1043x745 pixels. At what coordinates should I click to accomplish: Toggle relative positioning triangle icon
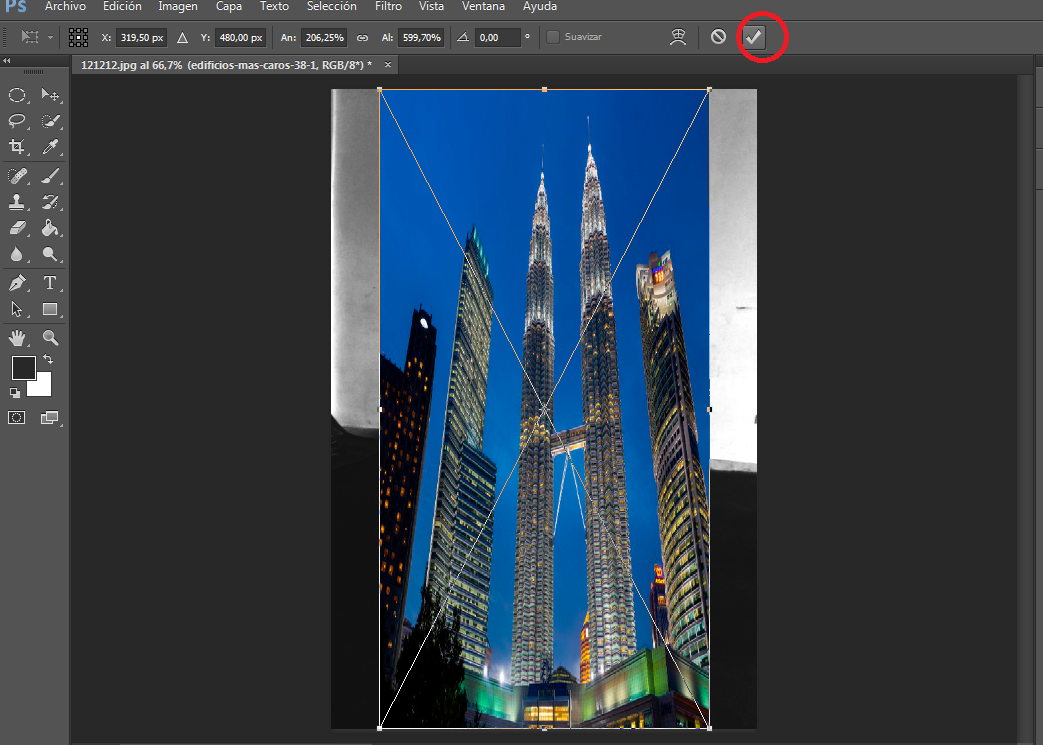pos(182,37)
